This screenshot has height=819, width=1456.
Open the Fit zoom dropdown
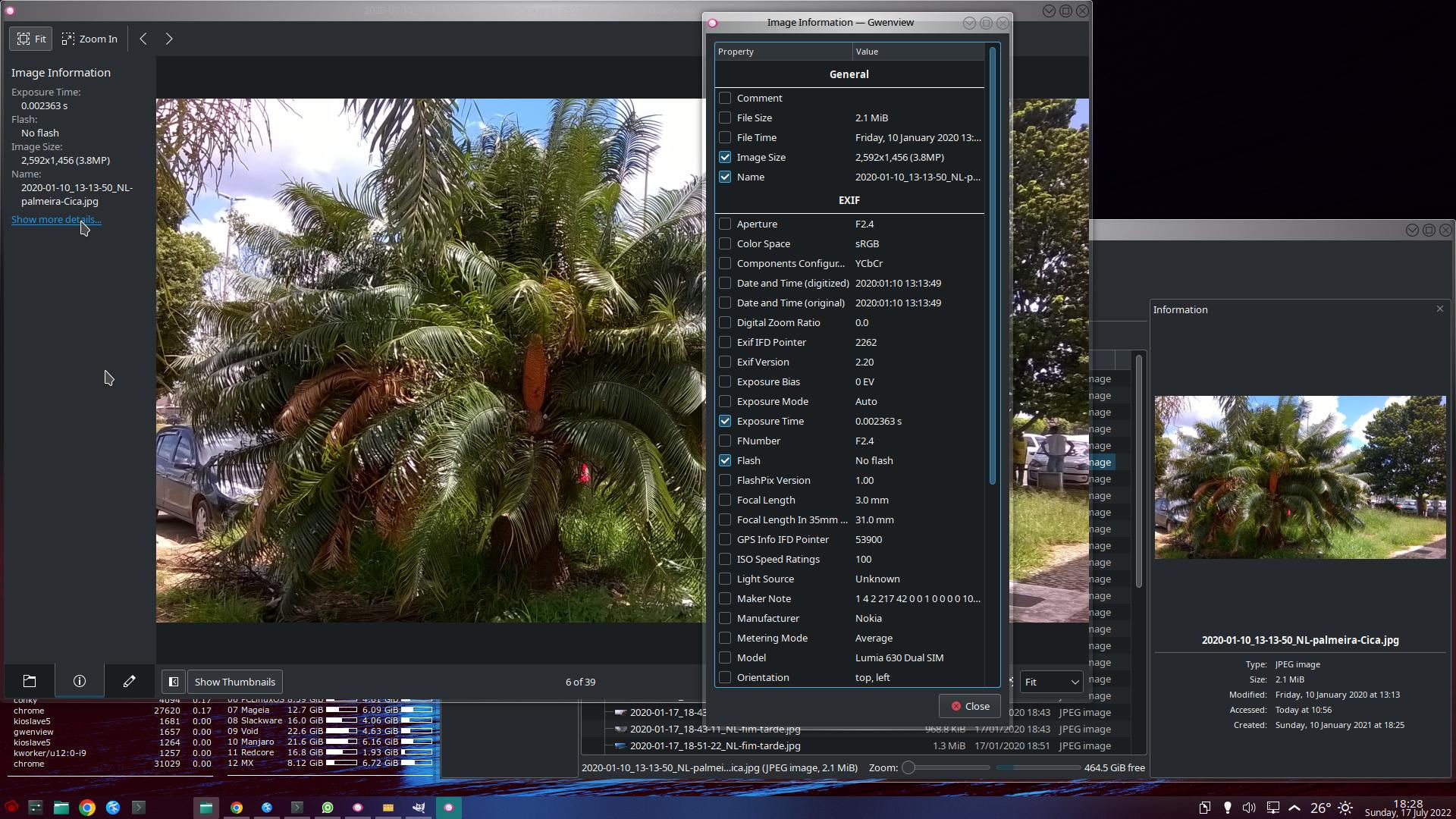point(1051,682)
